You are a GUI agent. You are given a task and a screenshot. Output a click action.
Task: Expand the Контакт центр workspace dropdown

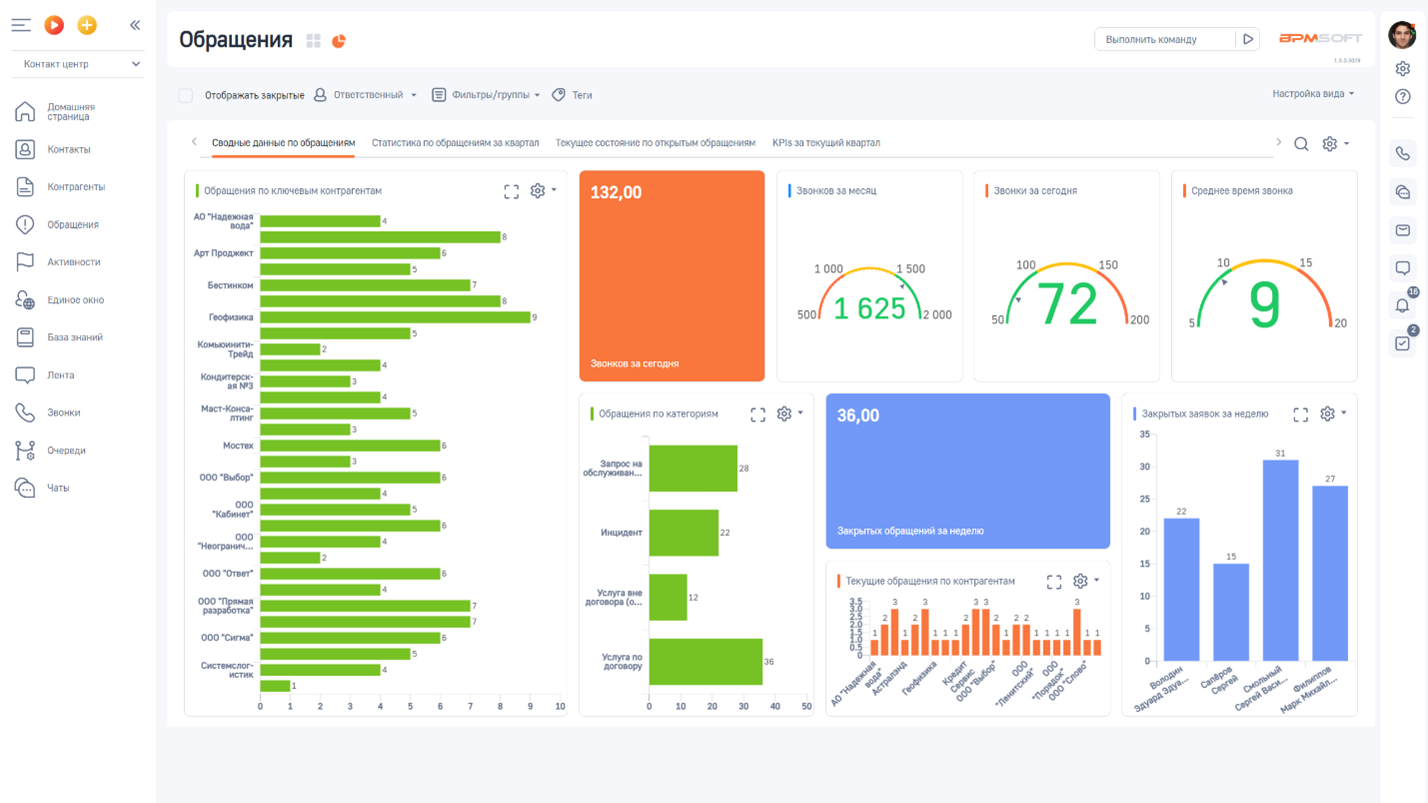[x=78, y=64]
